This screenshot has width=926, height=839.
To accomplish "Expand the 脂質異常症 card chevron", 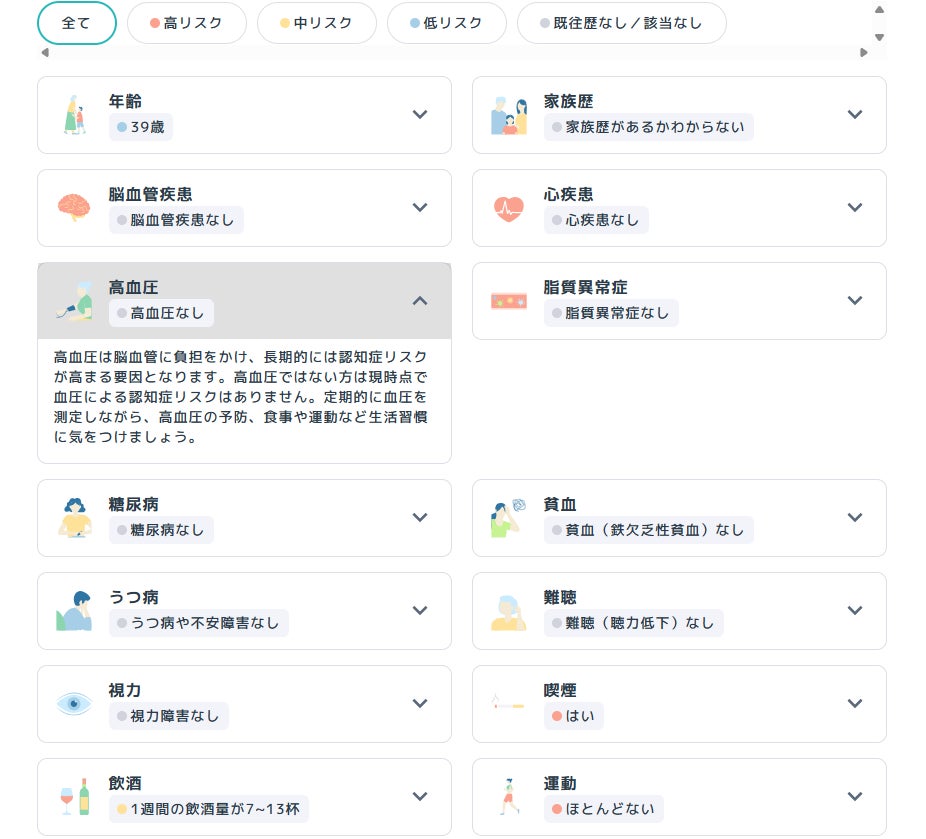I will [854, 300].
